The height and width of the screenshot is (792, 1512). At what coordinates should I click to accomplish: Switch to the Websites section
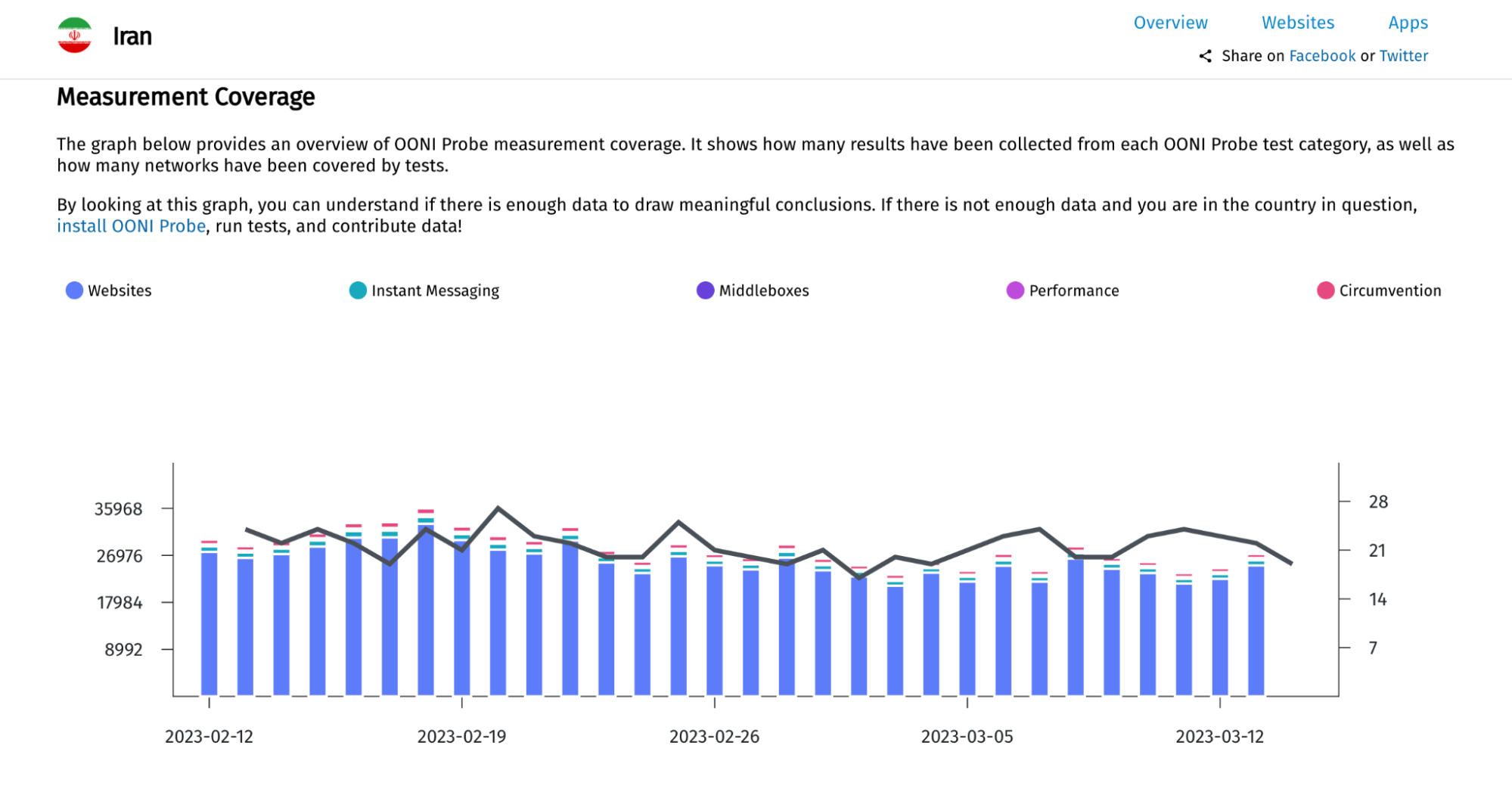coord(1297,23)
